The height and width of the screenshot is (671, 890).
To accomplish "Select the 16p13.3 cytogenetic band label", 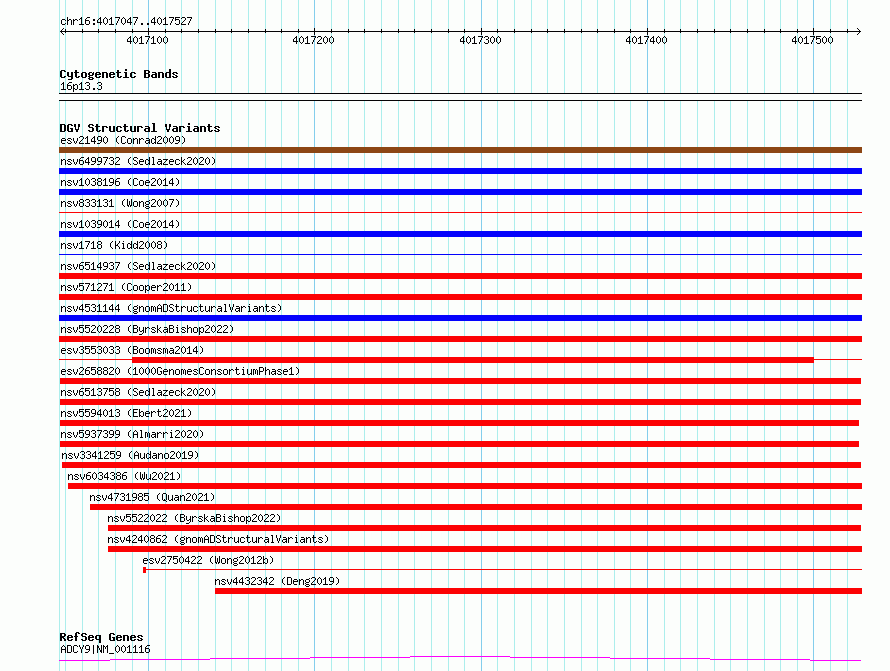I will (x=81, y=86).
